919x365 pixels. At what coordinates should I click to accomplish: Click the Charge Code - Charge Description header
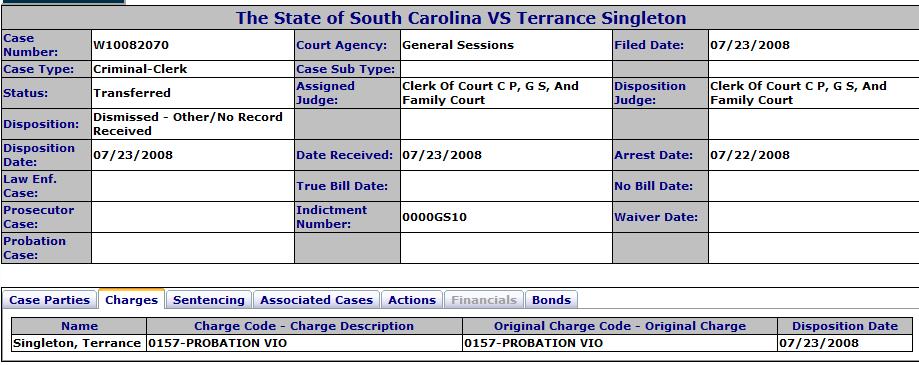[304, 326]
